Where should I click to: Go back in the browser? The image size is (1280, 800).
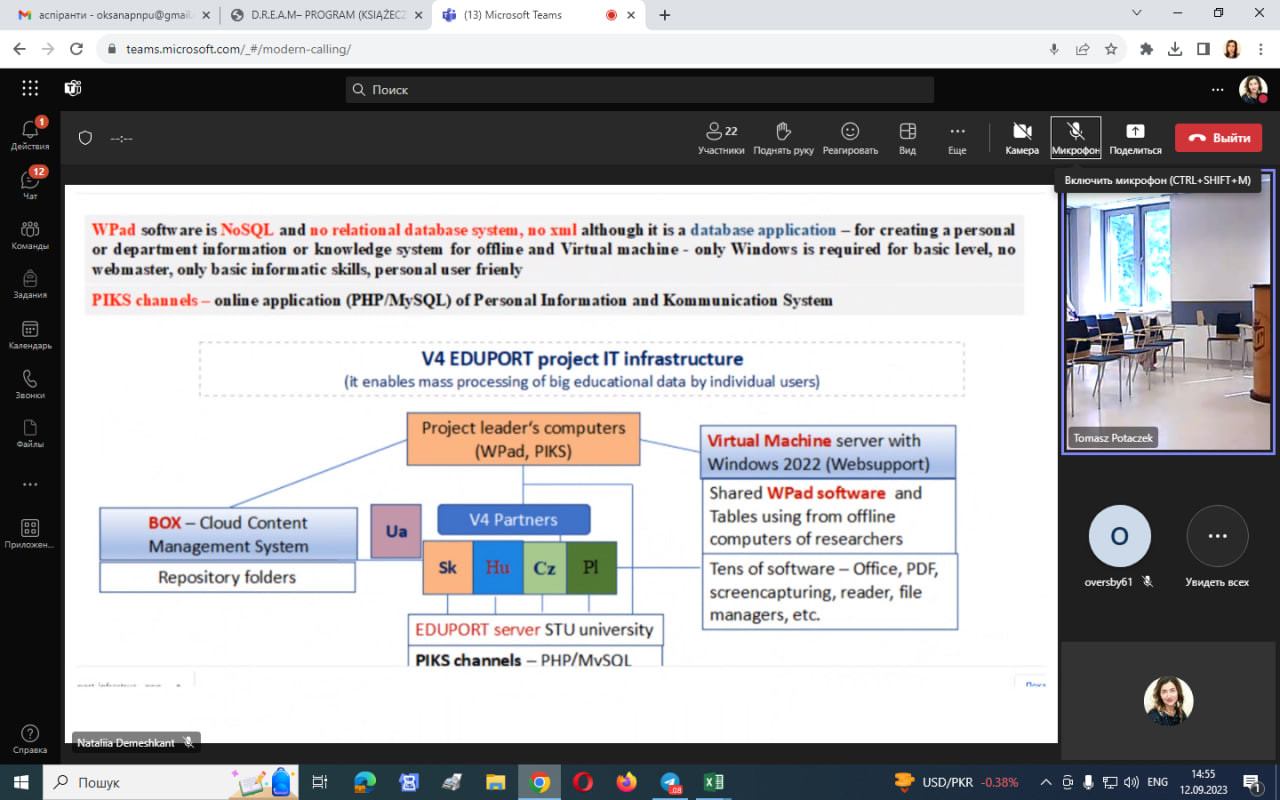tap(20, 49)
